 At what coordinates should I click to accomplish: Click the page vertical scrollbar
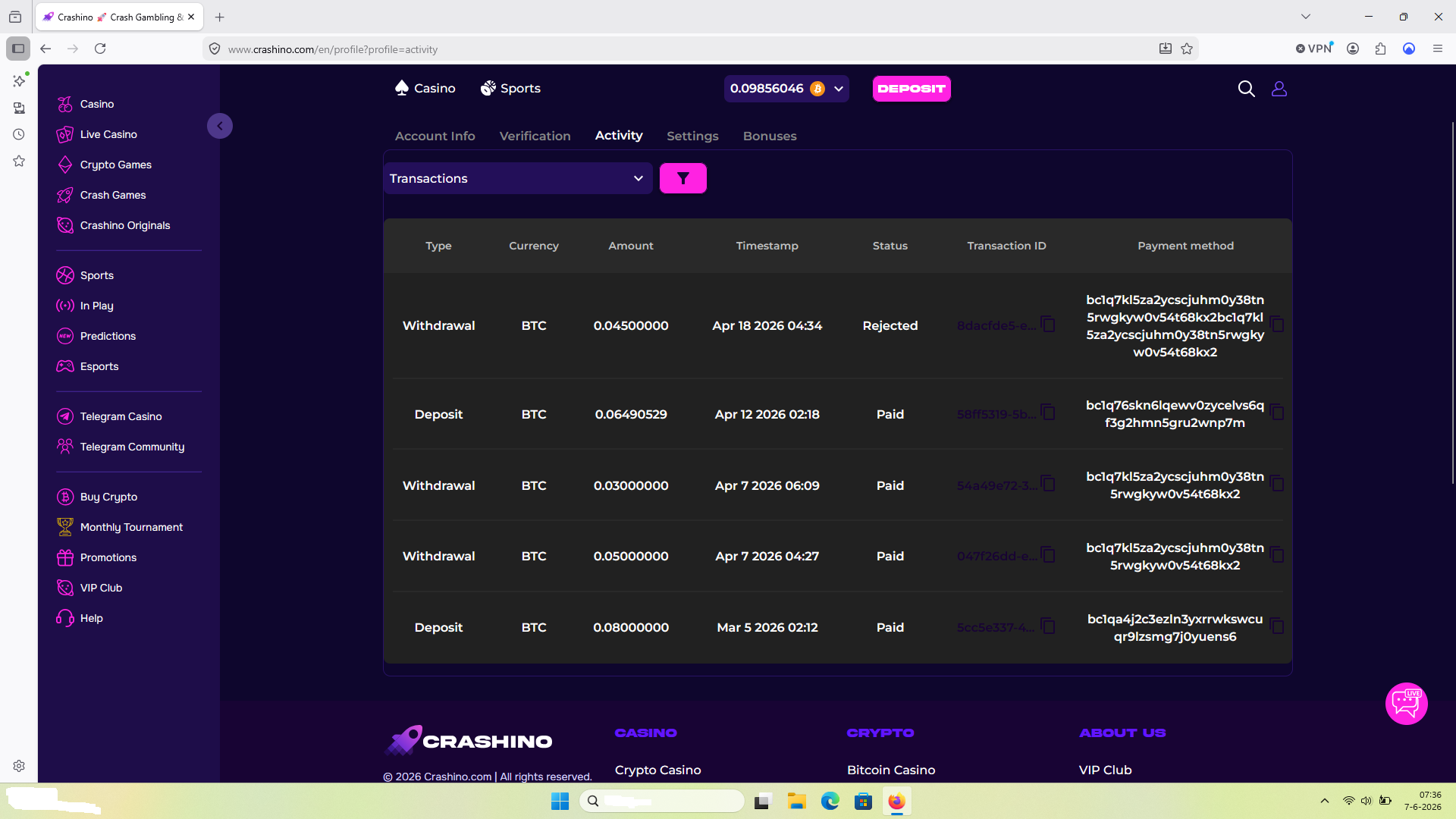1451,303
